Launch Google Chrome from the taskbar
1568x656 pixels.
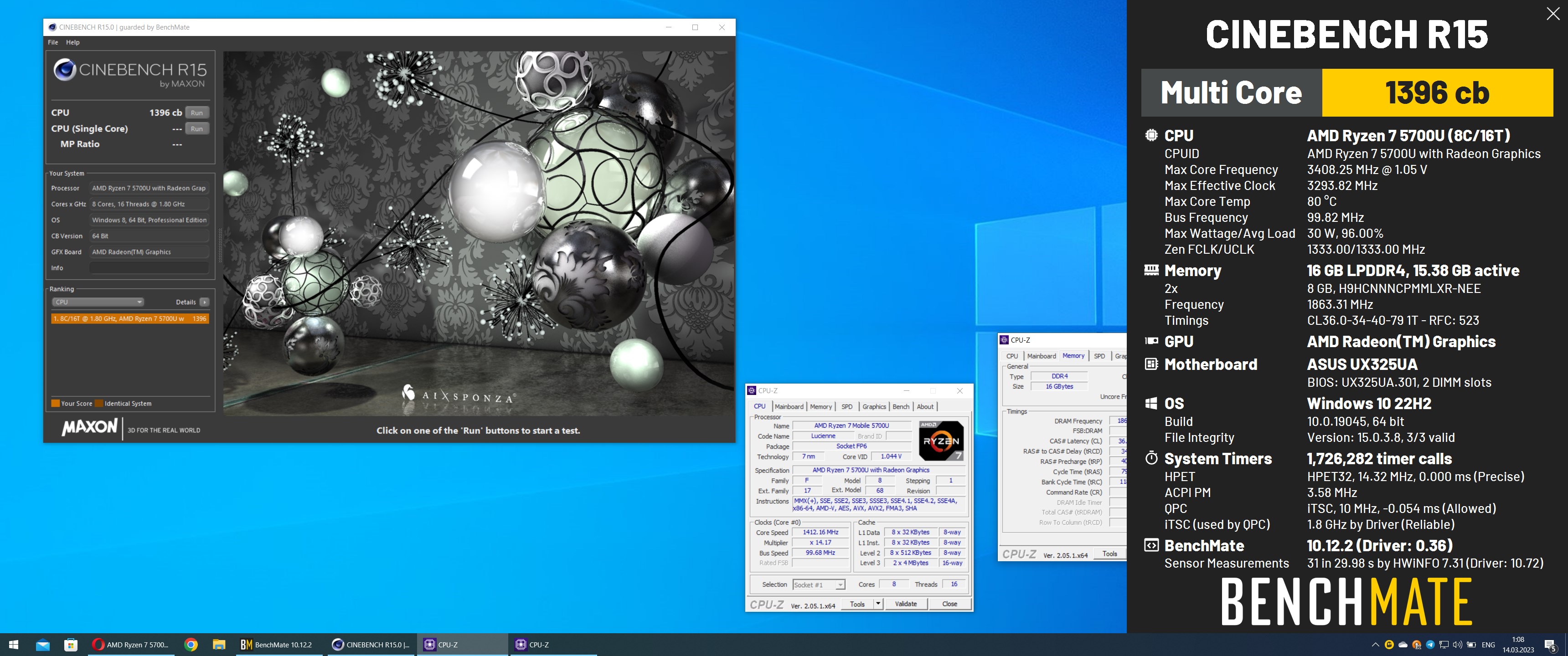(191, 645)
